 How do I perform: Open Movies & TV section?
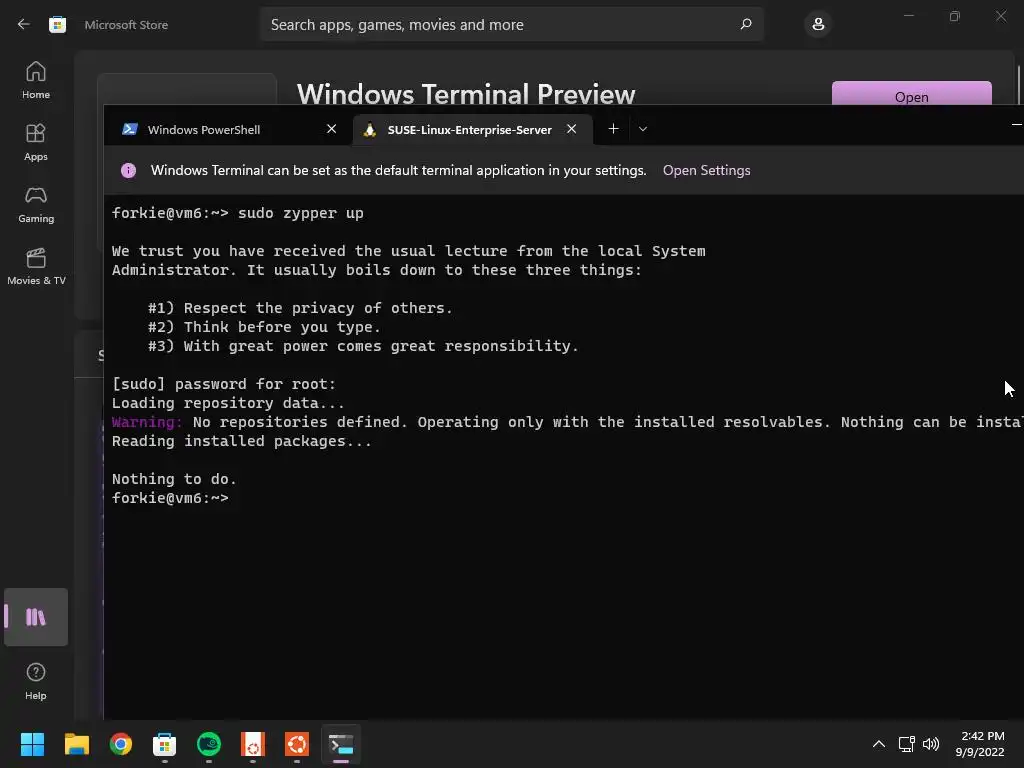click(36, 266)
